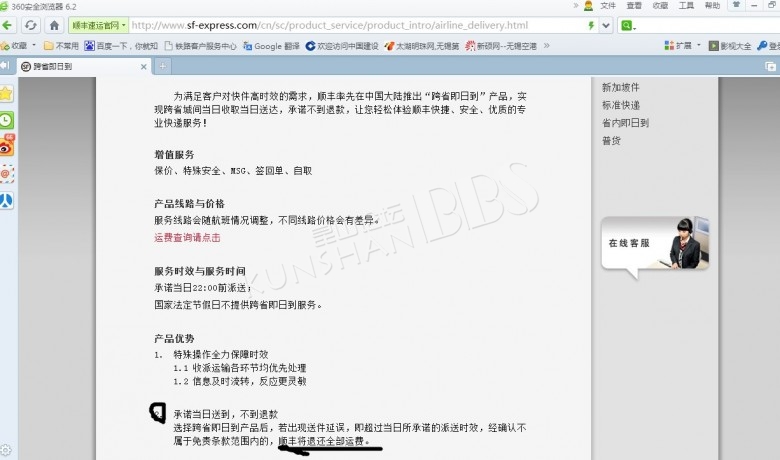Open the Google 翻译 bookmark
This screenshot has width=780, height=460.
pyautogui.click(x=271, y=46)
